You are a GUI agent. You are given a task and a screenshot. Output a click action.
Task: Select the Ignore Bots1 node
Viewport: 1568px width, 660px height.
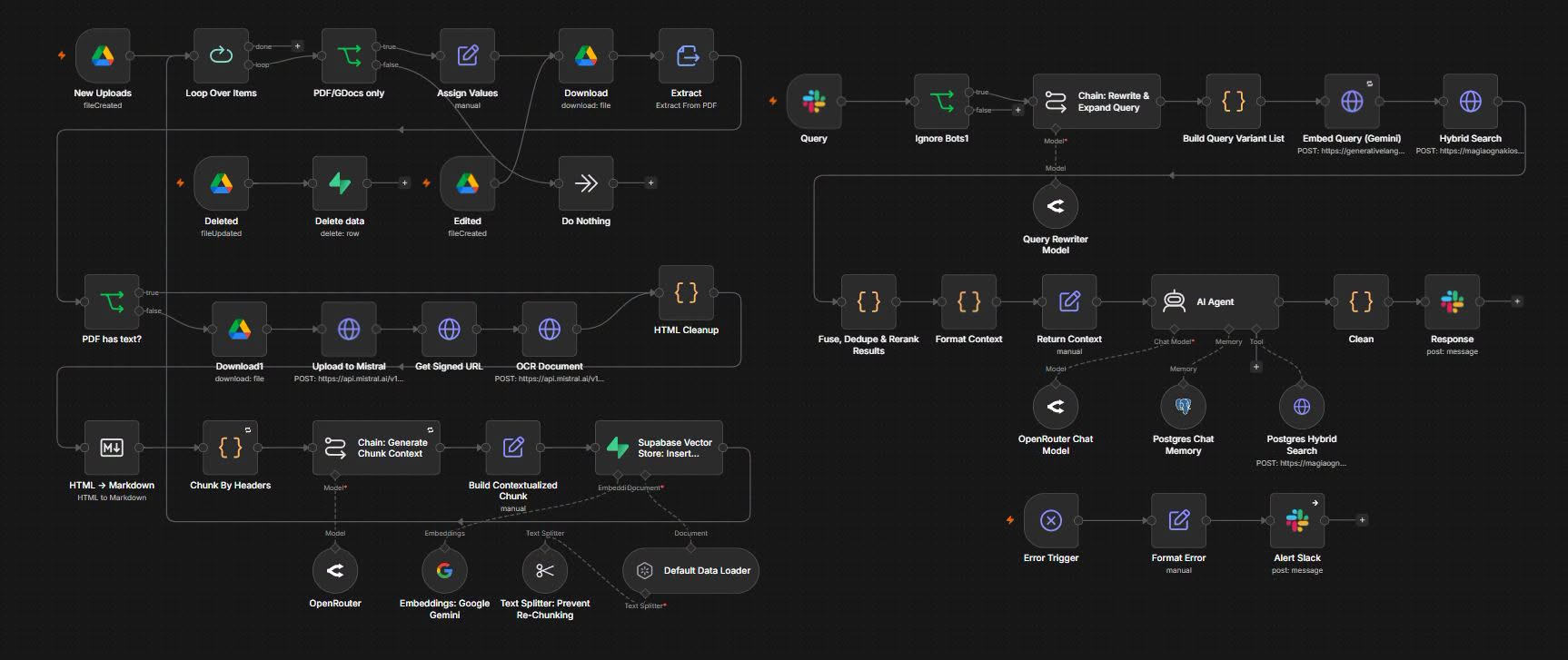tap(941, 102)
